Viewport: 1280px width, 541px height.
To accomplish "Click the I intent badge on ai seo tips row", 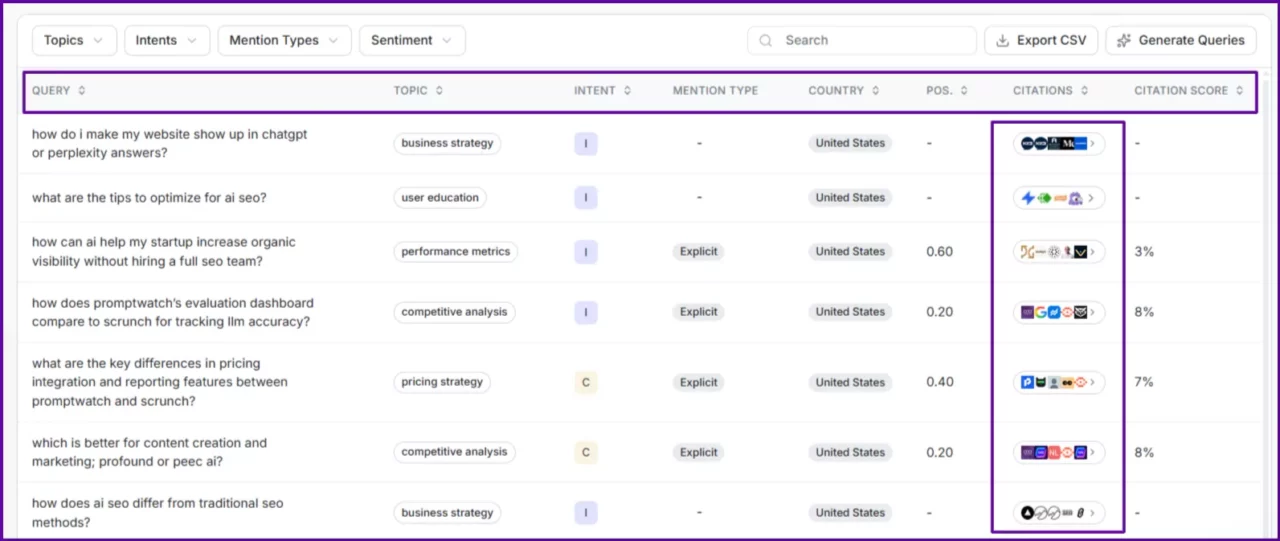I will click(x=586, y=198).
